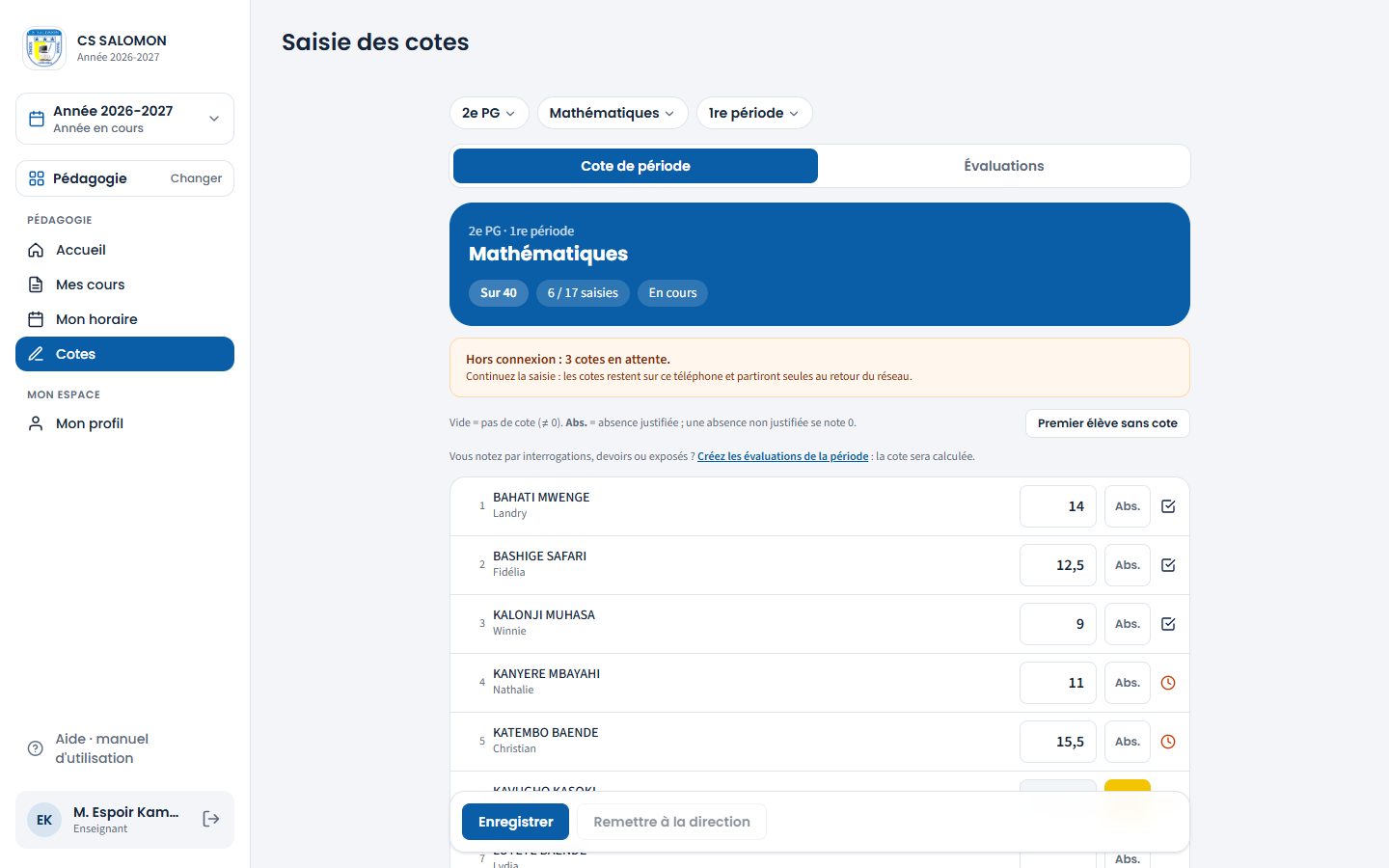Image resolution: width=1389 pixels, height=868 pixels.
Task: Open Mon horaire in the sidebar
Action: point(124,319)
